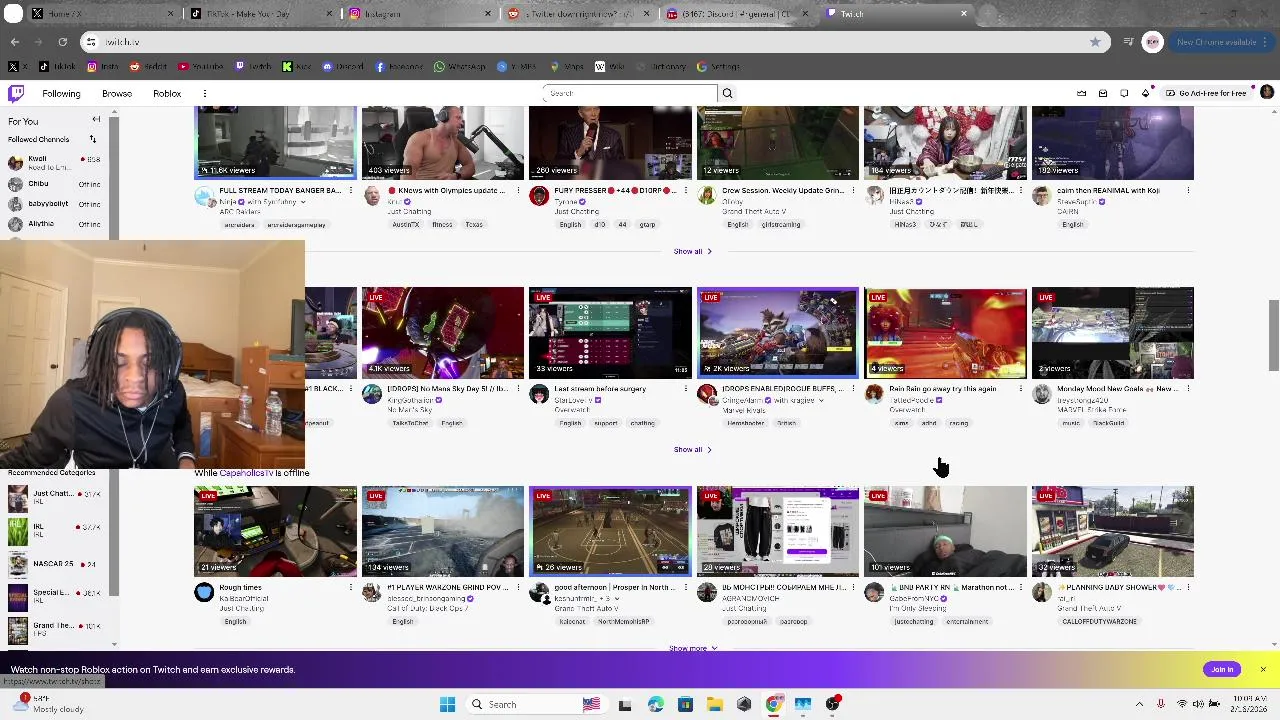Open the Windows Start menu
This screenshot has height=720, width=1280.
click(x=447, y=704)
